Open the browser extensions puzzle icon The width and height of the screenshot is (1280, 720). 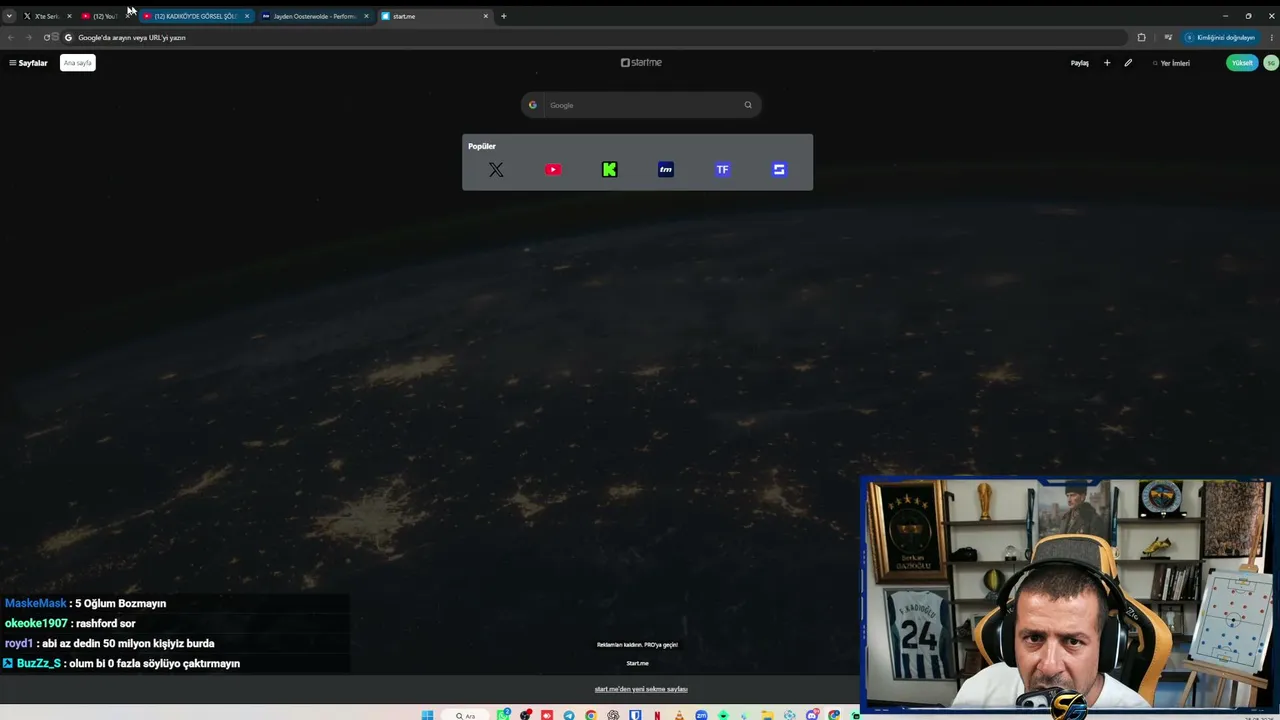(1141, 38)
